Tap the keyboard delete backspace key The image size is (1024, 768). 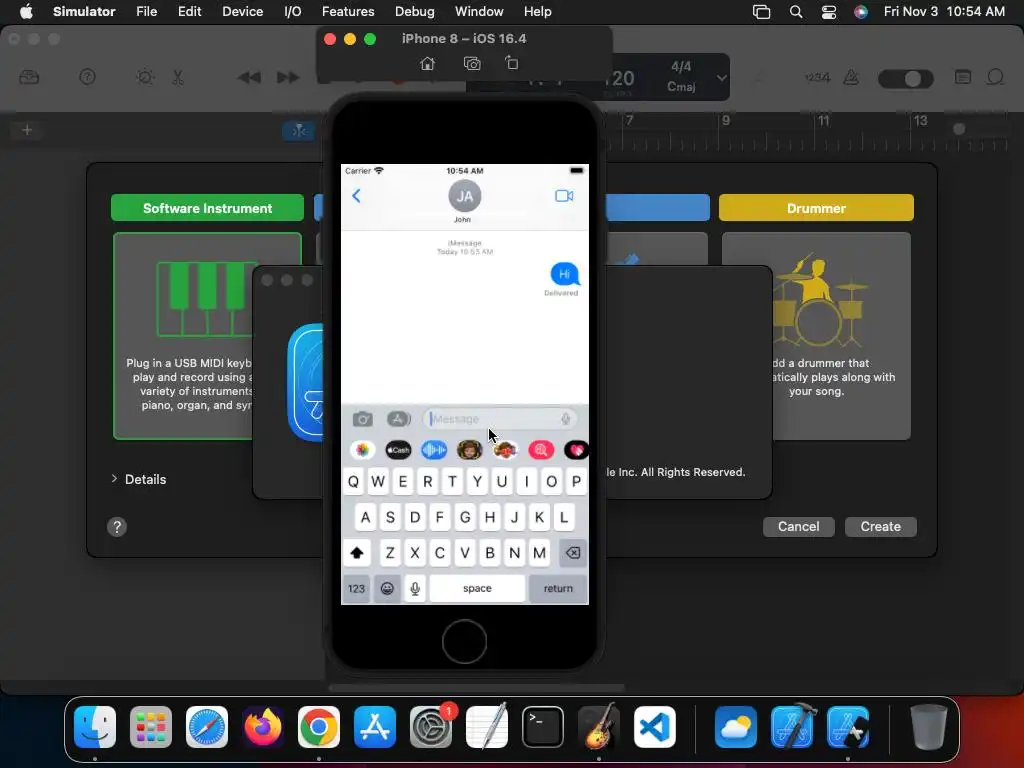pyautogui.click(x=573, y=553)
